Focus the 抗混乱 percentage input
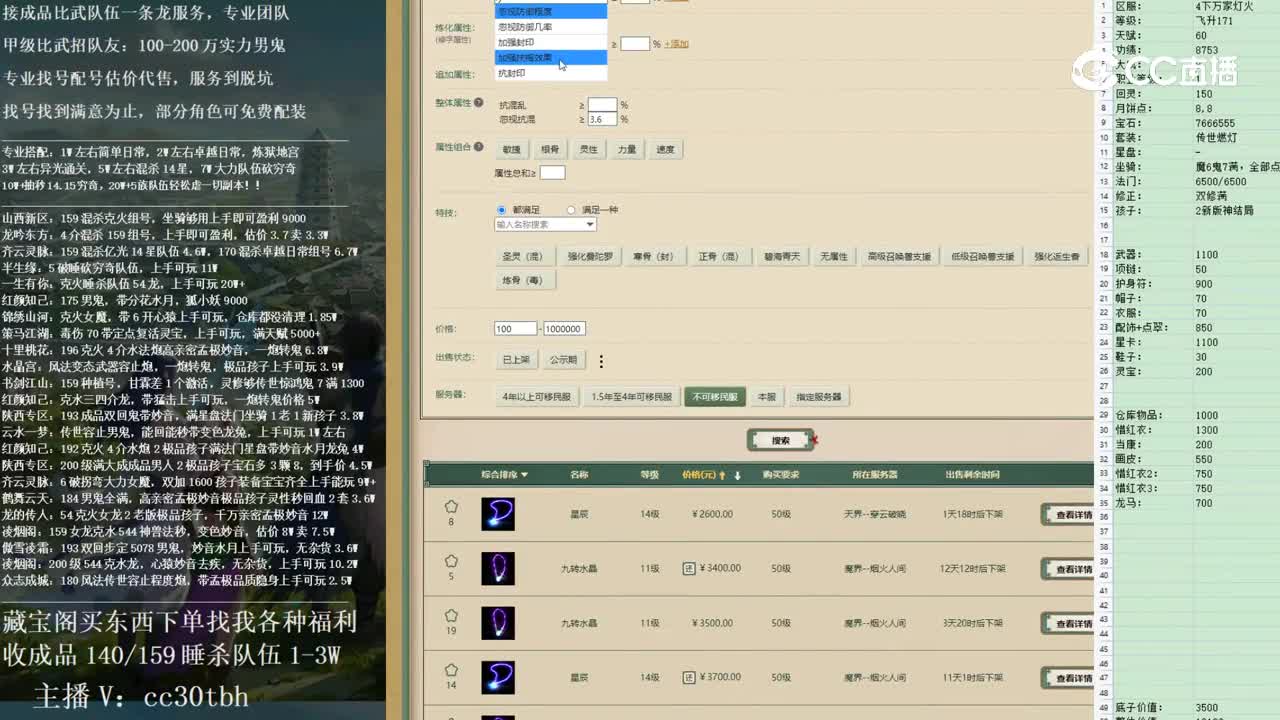1280x720 pixels. pos(603,105)
